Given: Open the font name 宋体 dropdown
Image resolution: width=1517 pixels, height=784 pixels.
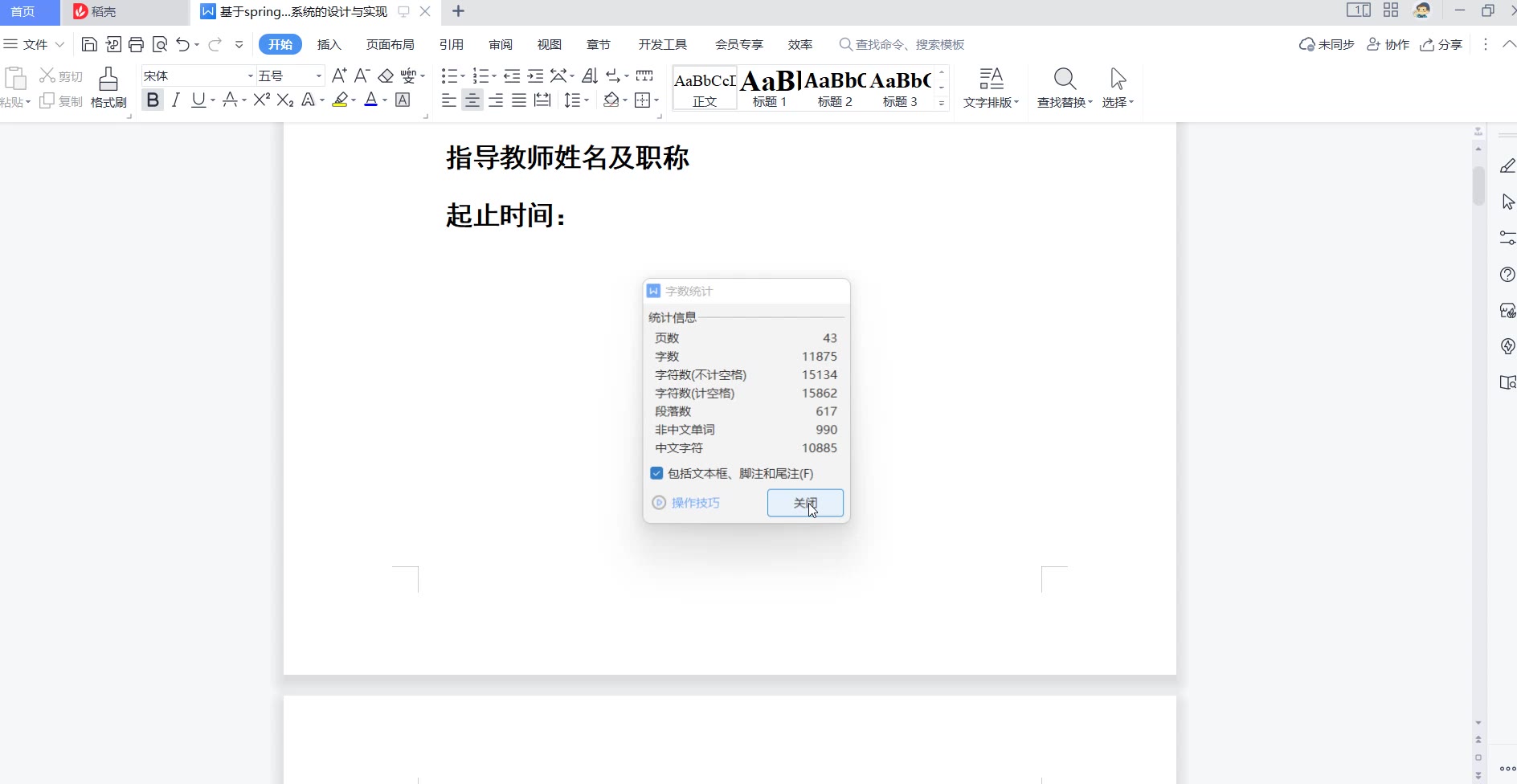Looking at the screenshot, I should tap(250, 76).
